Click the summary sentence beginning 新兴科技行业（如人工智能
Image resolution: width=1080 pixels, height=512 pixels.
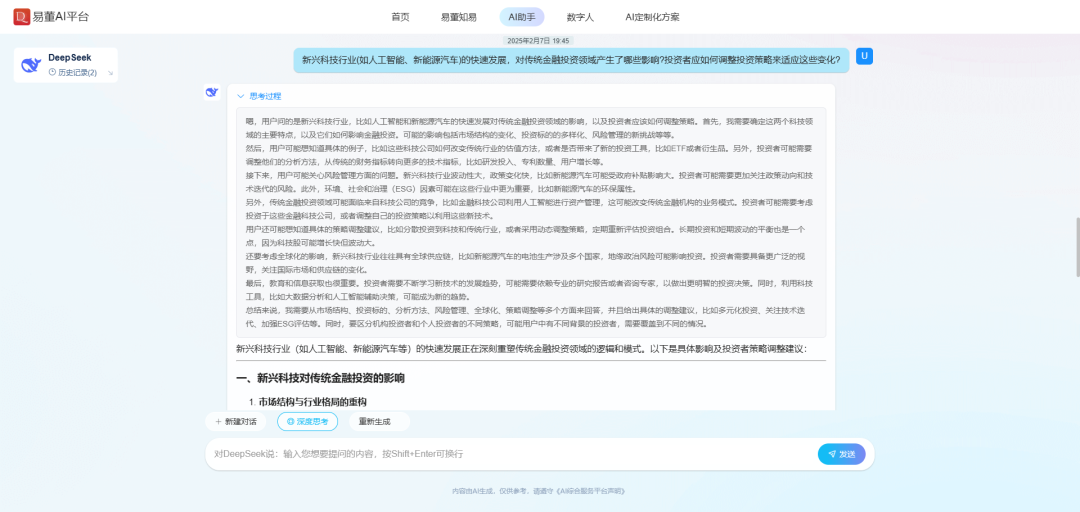point(521,349)
